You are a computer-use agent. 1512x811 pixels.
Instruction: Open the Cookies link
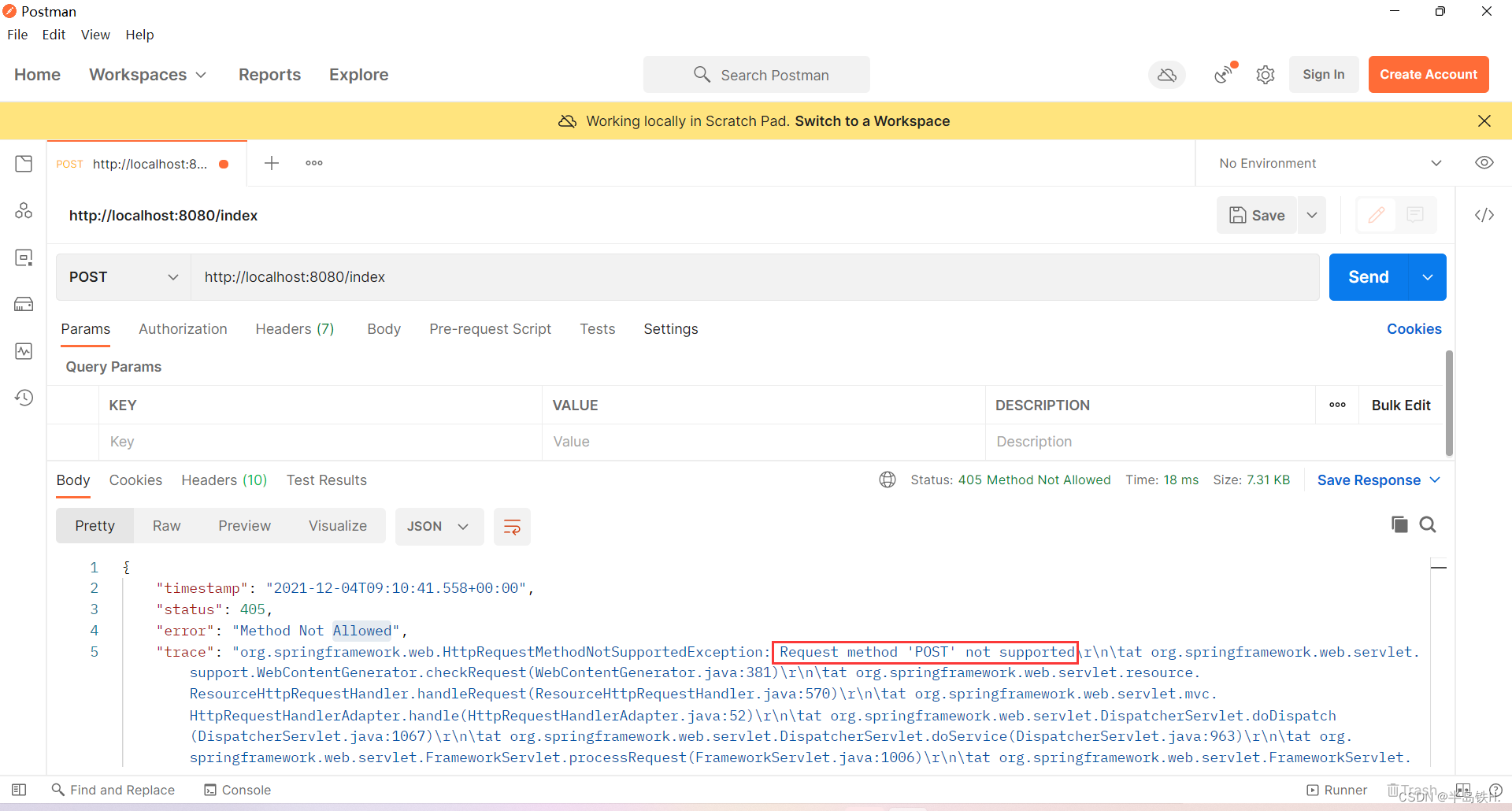[1414, 329]
